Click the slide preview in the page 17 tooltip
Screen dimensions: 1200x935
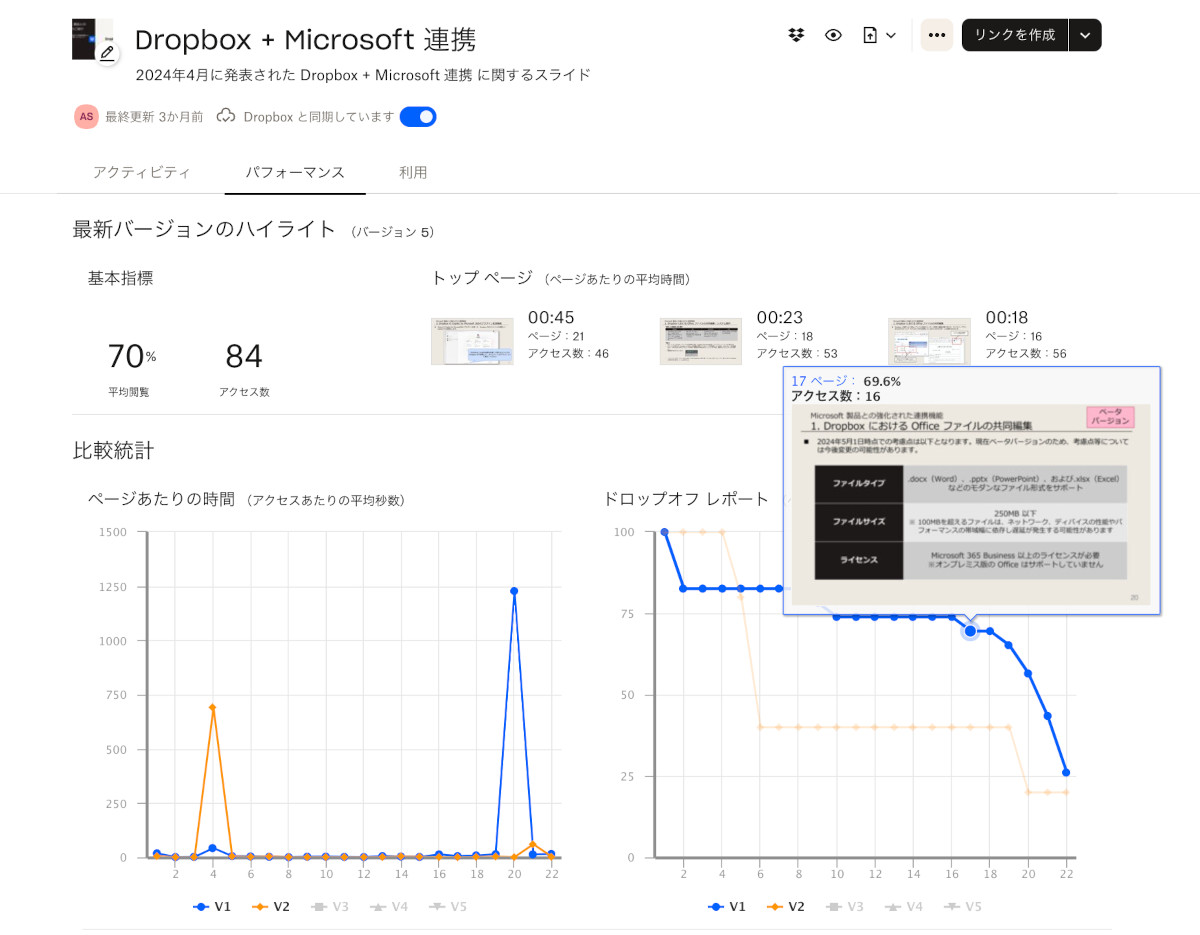point(970,504)
